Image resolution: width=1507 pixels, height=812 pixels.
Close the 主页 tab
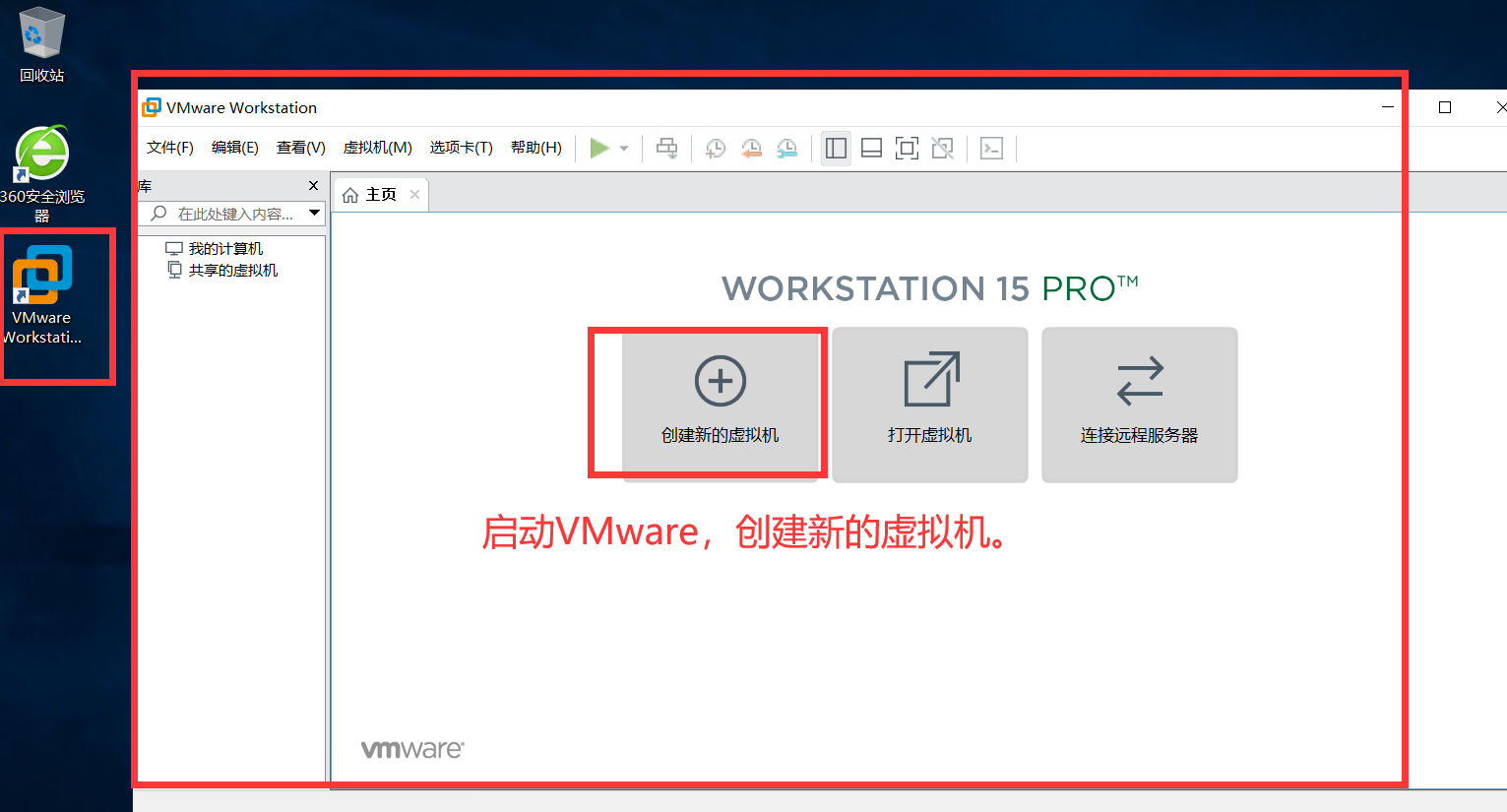[x=414, y=195]
